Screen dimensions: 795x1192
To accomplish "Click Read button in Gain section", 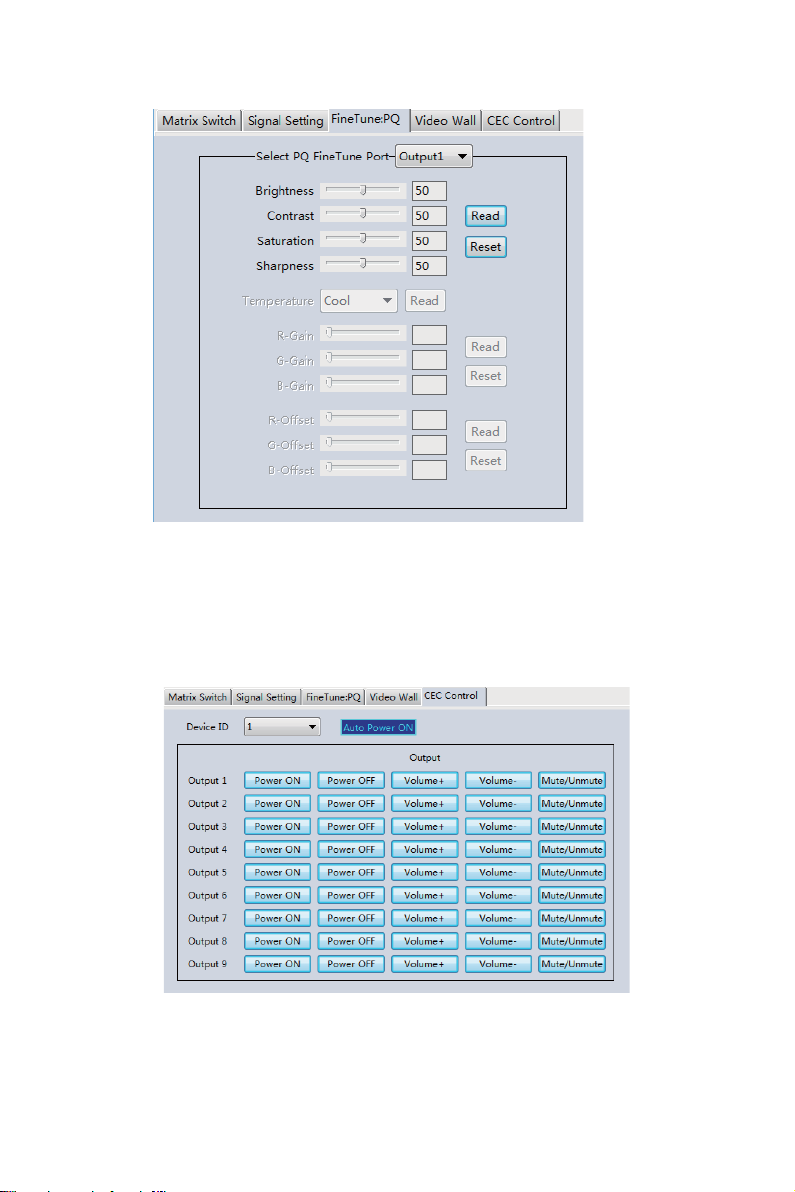I will click(x=486, y=347).
